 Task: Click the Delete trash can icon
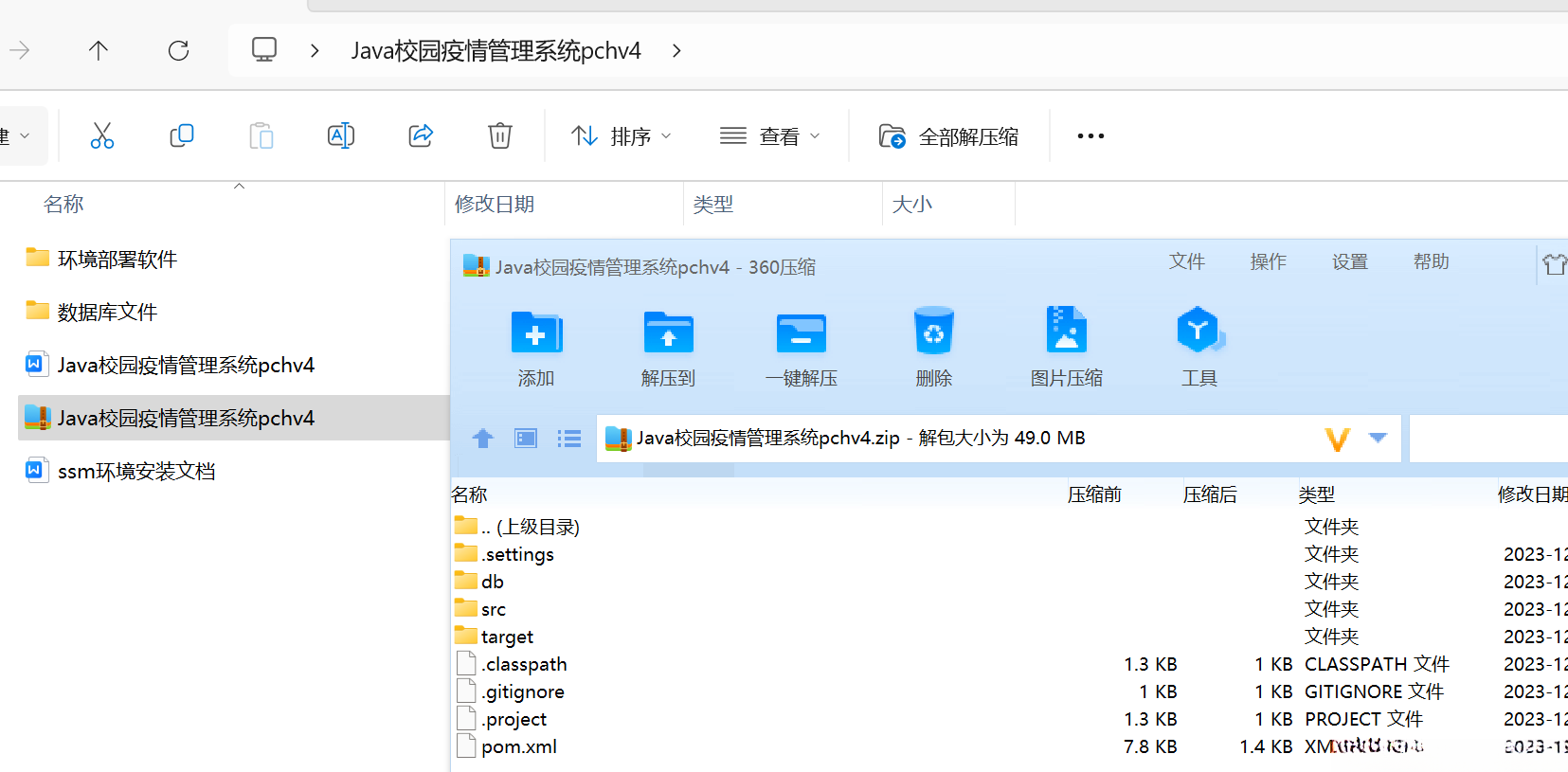[500, 136]
